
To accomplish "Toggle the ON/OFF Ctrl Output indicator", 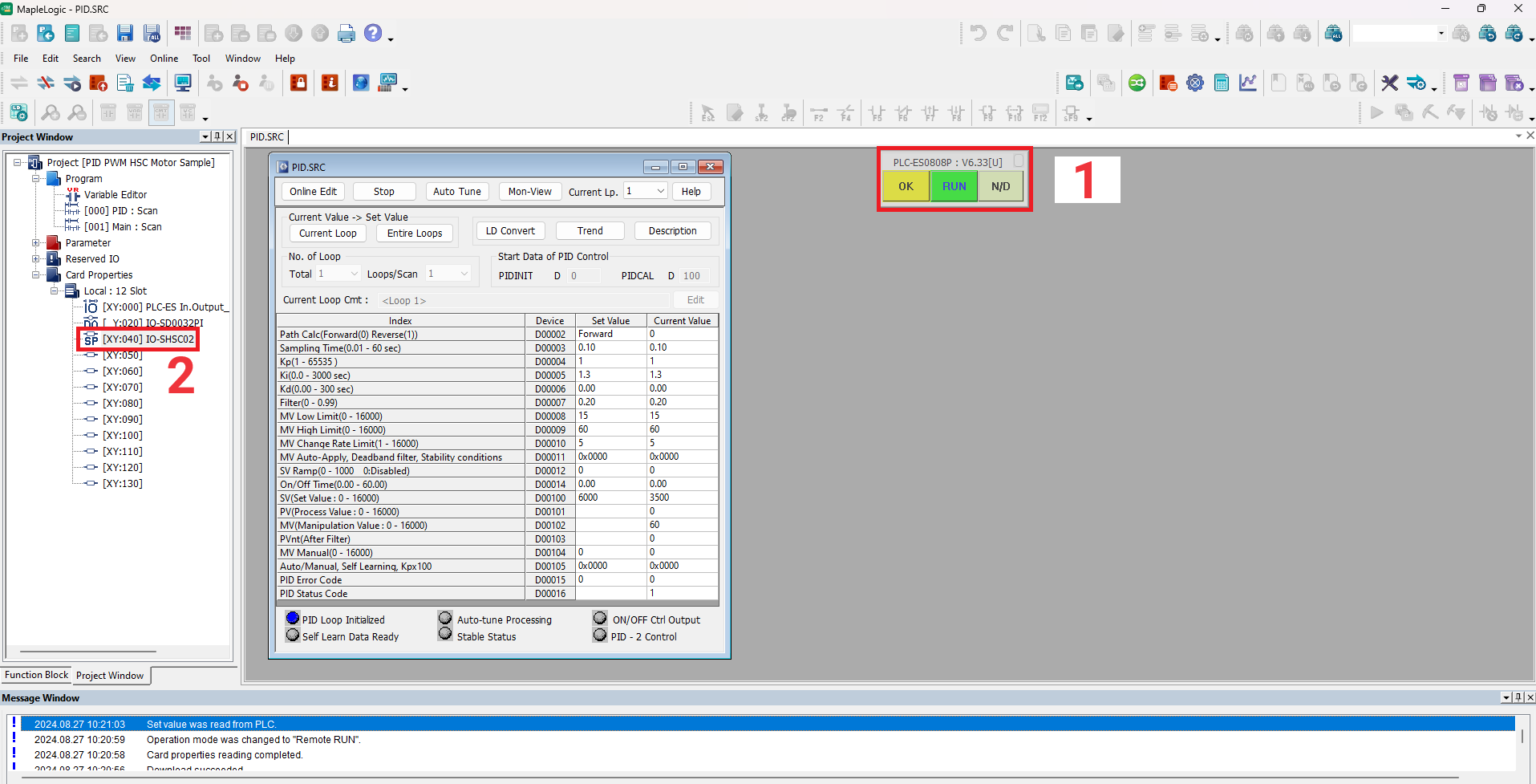I will click(x=600, y=618).
